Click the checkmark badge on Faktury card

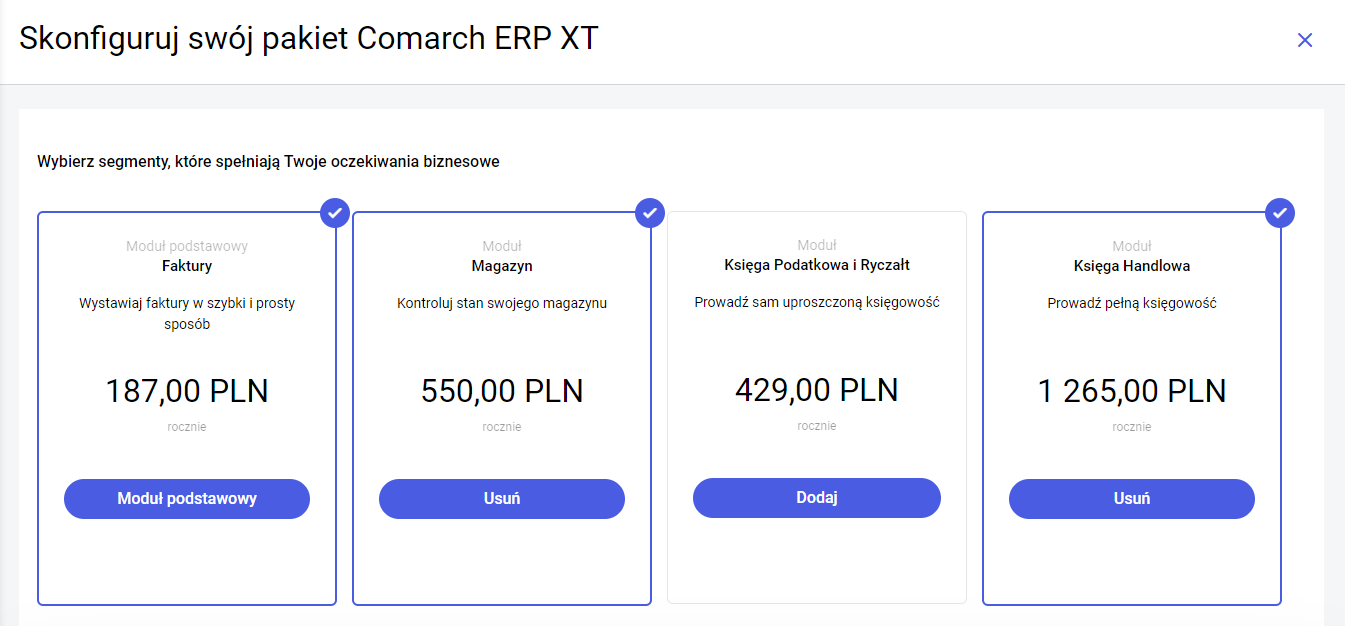335,213
